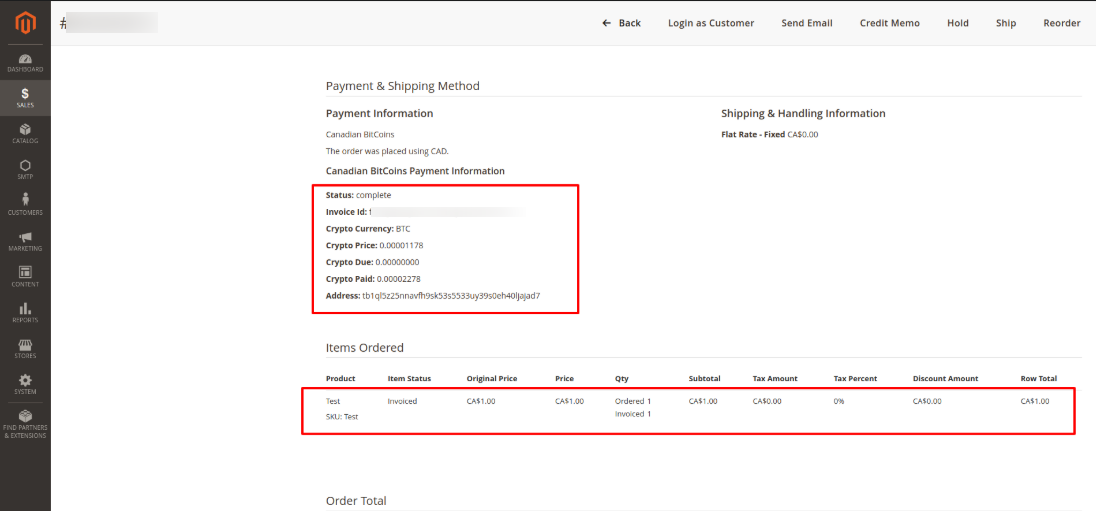Open the Catalog box icon
Viewport: 1096px width, 511px height.
tap(25, 133)
